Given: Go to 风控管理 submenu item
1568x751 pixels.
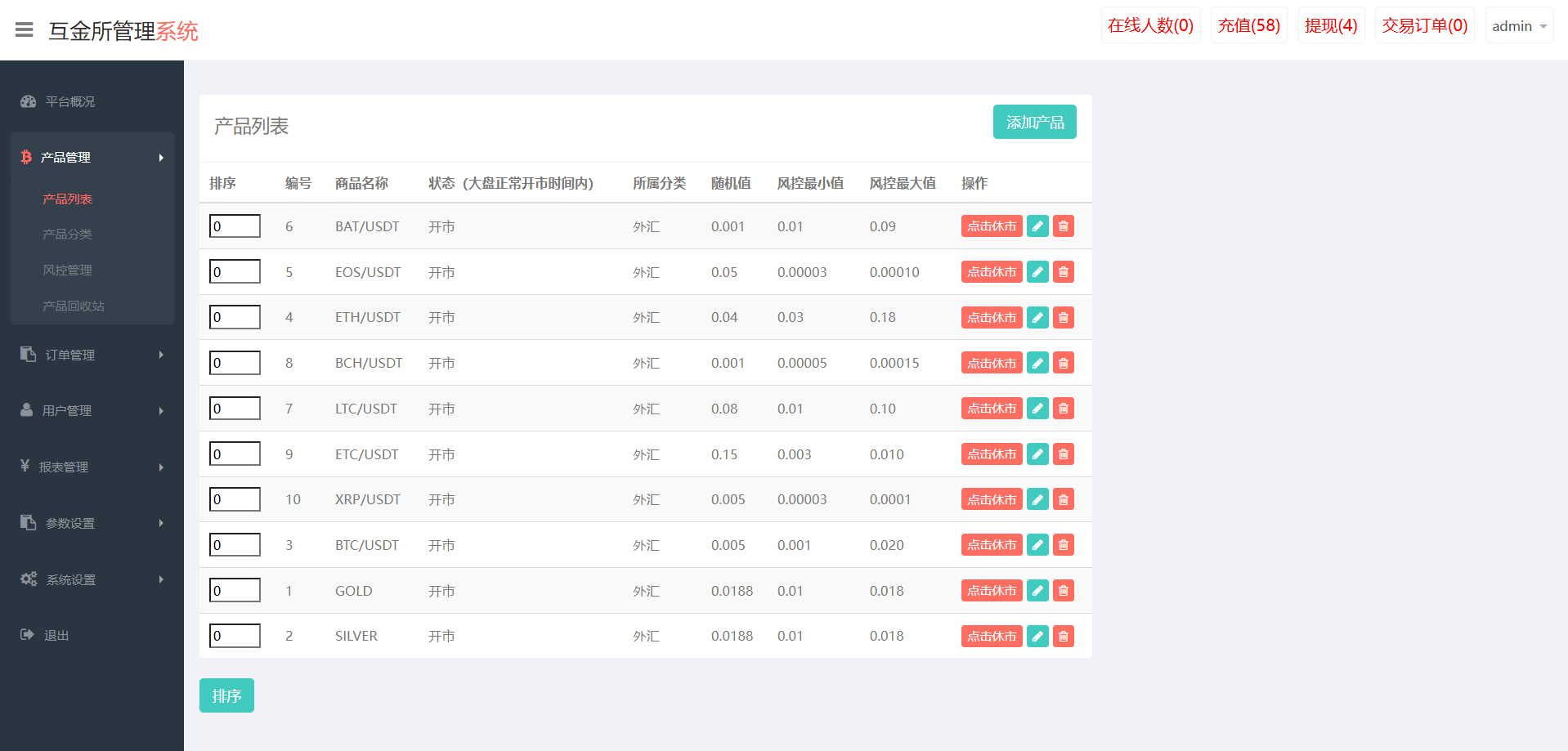Looking at the screenshot, I should click(x=67, y=270).
